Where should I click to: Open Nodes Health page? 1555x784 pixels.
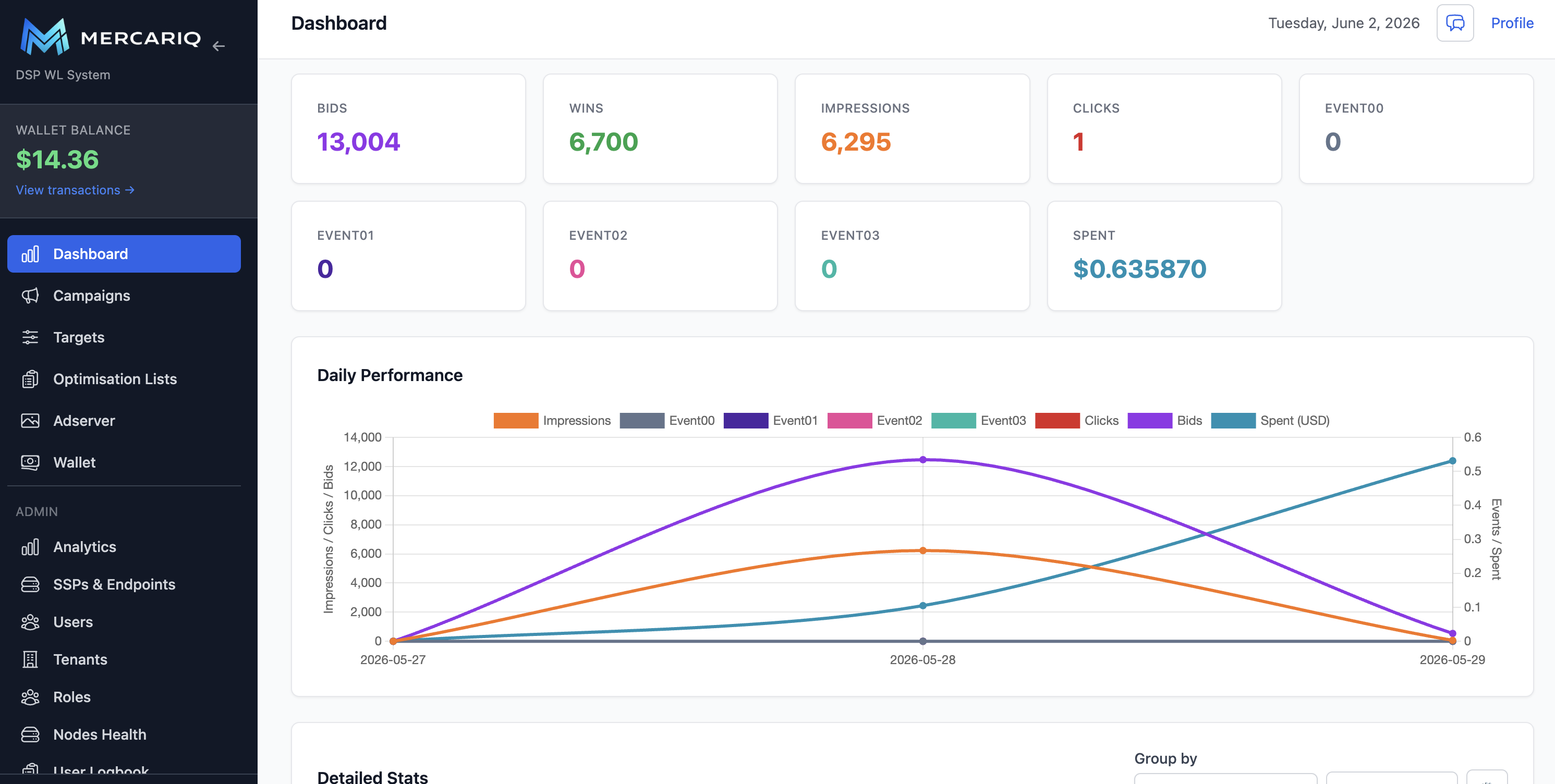(124, 734)
